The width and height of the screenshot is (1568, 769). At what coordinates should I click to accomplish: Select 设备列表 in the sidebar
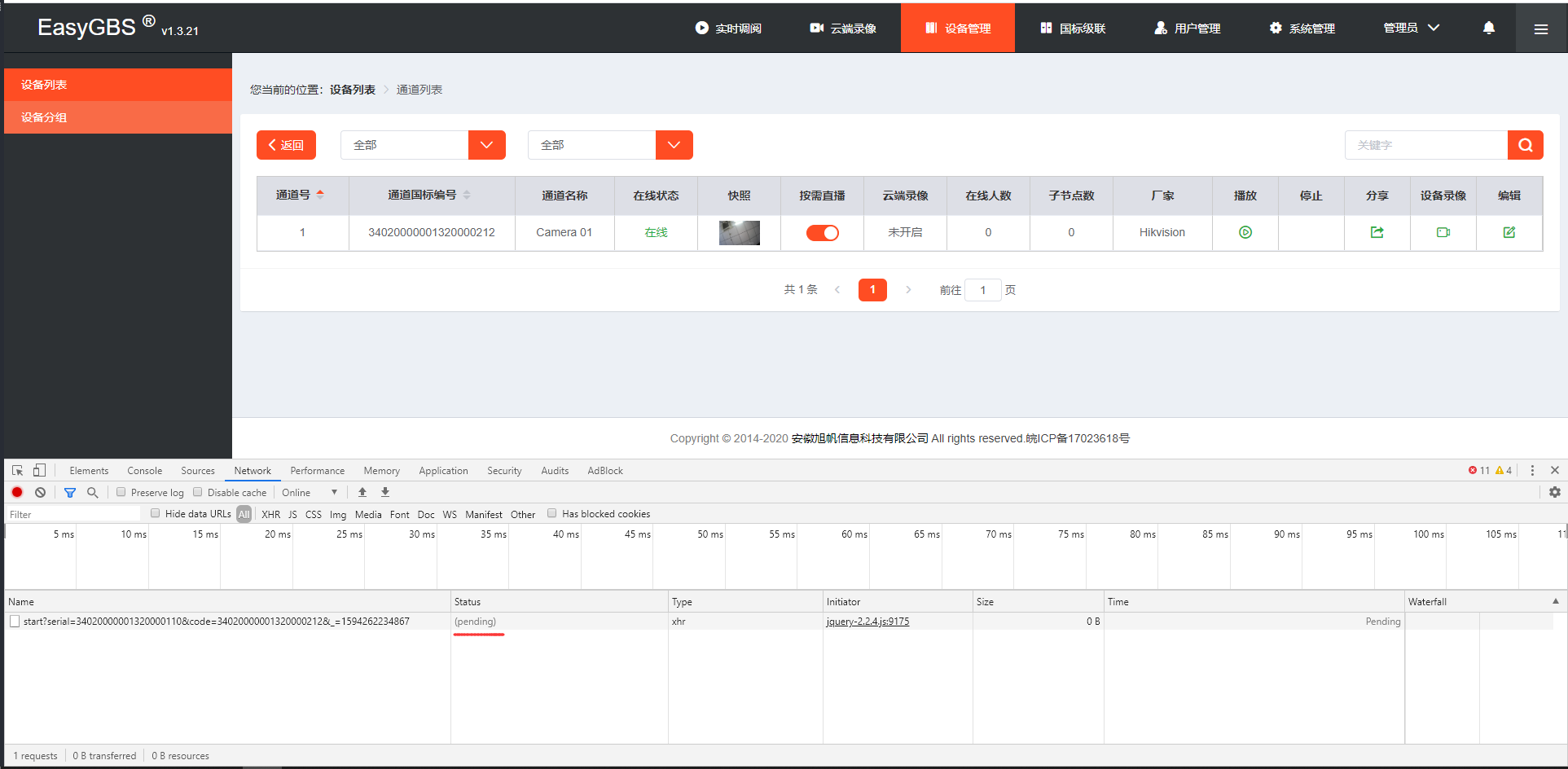[x=118, y=85]
